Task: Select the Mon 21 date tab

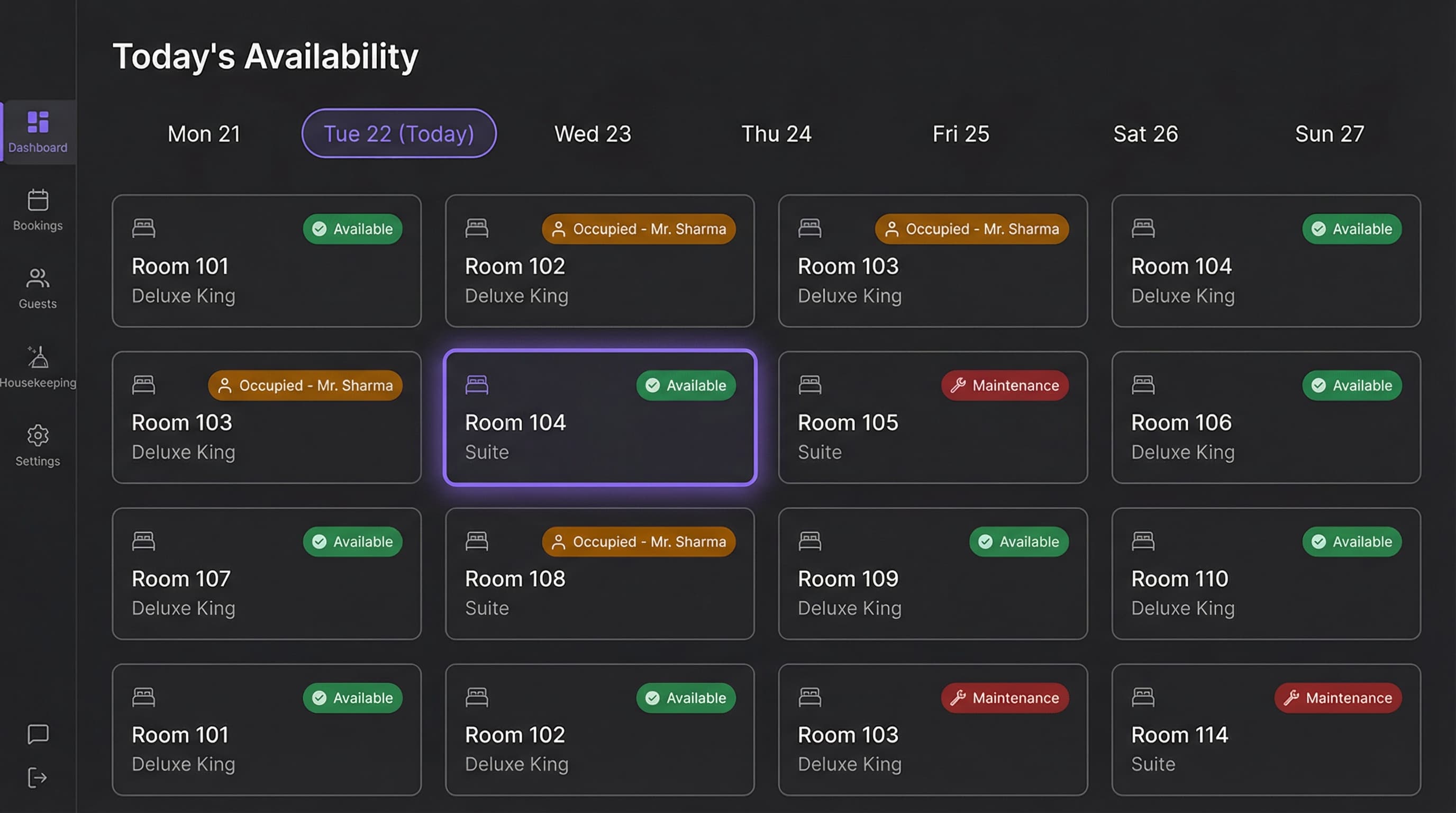Action: [204, 134]
